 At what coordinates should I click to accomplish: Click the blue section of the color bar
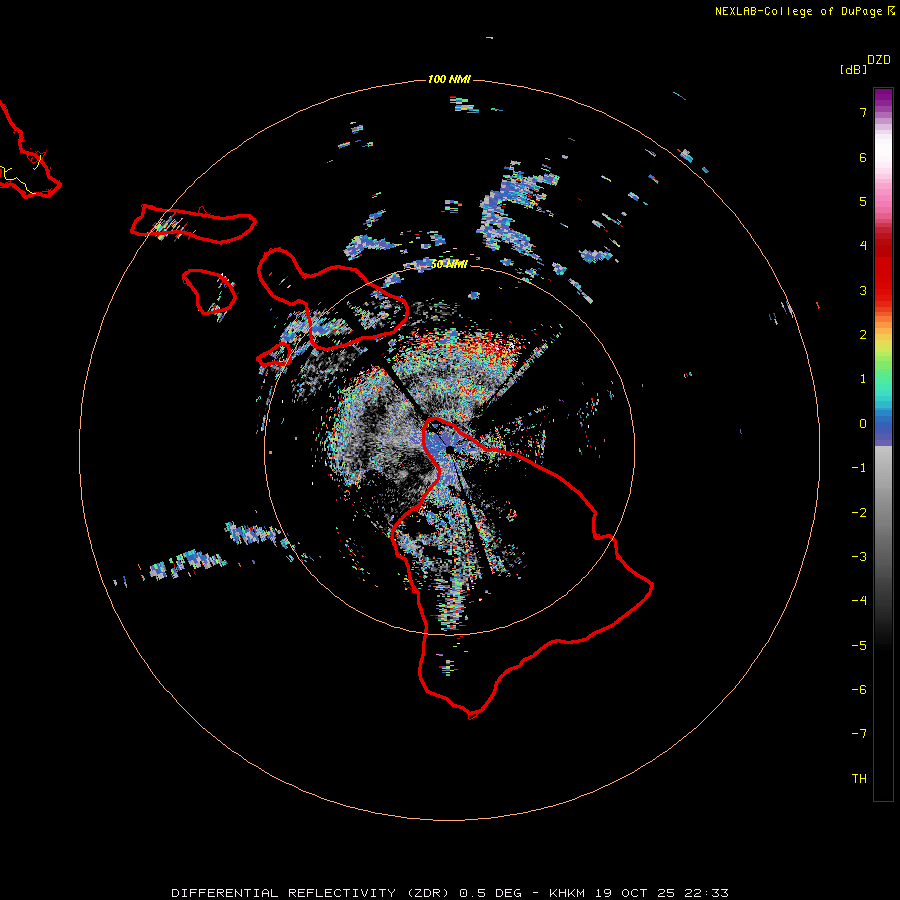pos(883,428)
